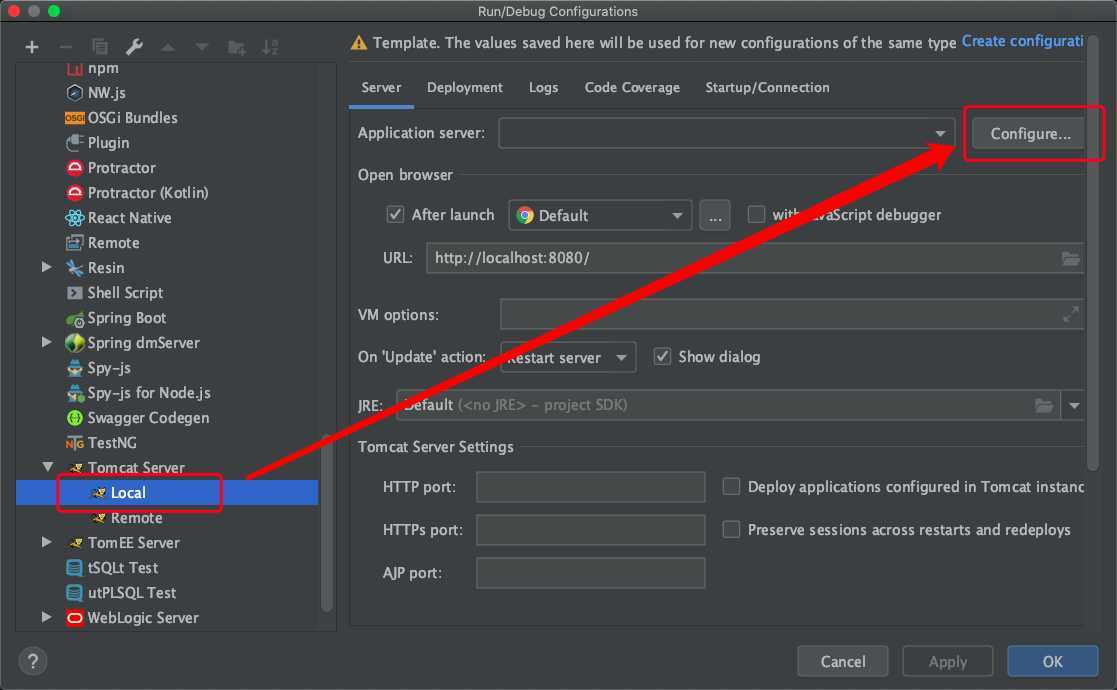
Task: Click the add new configuration plus icon
Action: (x=32, y=47)
